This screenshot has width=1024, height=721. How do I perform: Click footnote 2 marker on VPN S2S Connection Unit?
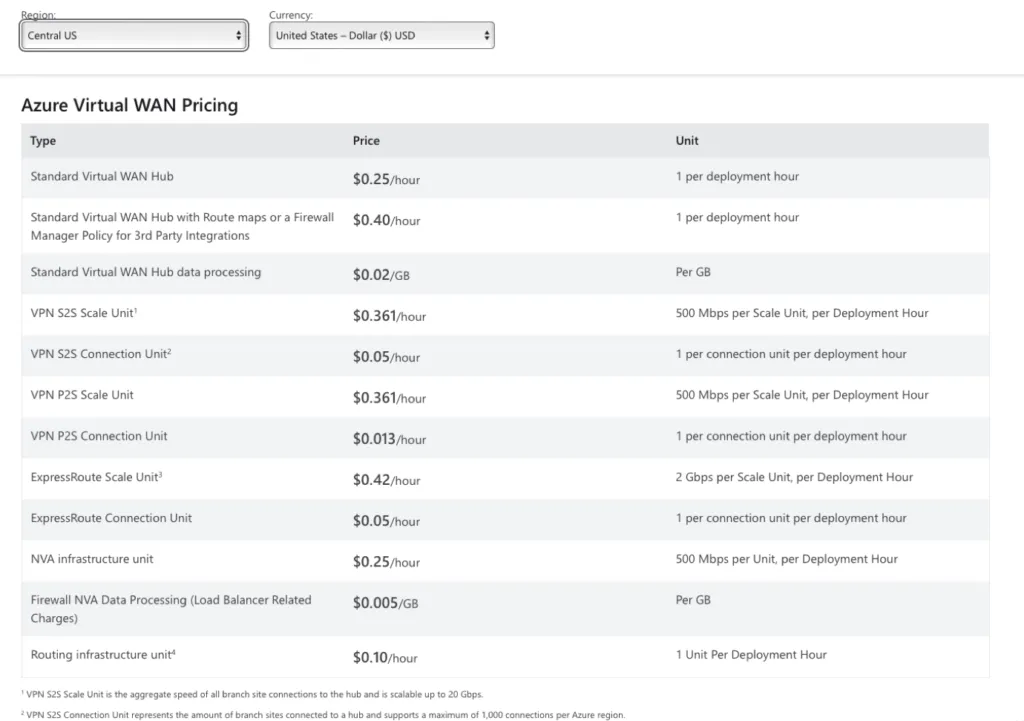click(170, 351)
